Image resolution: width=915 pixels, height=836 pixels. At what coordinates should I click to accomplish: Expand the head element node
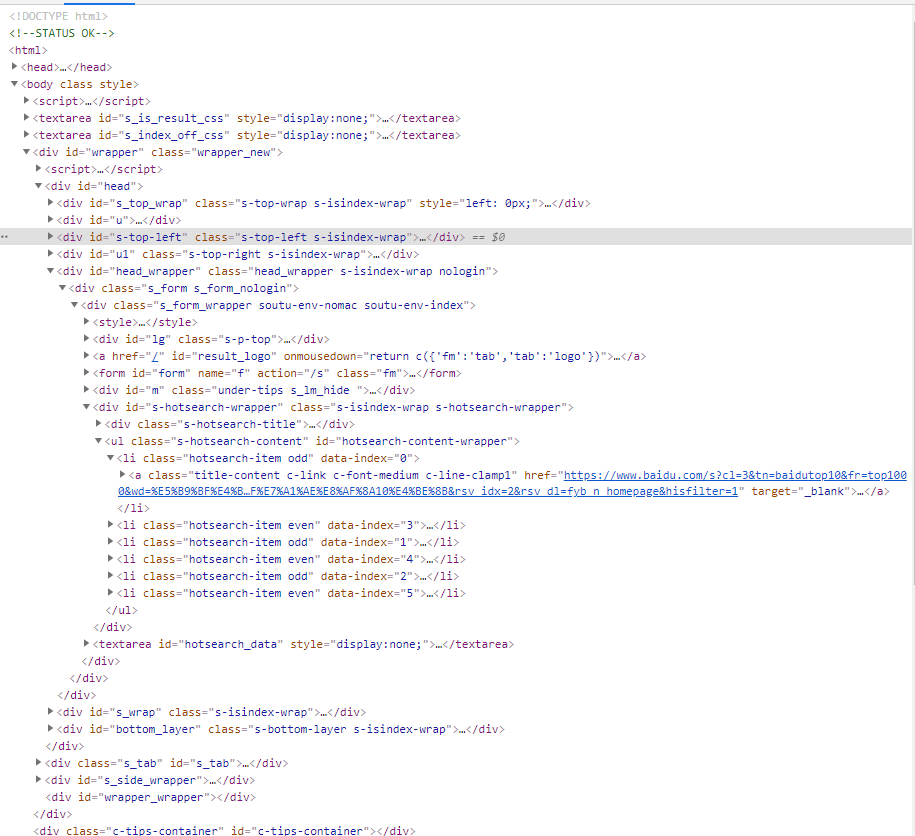15,67
